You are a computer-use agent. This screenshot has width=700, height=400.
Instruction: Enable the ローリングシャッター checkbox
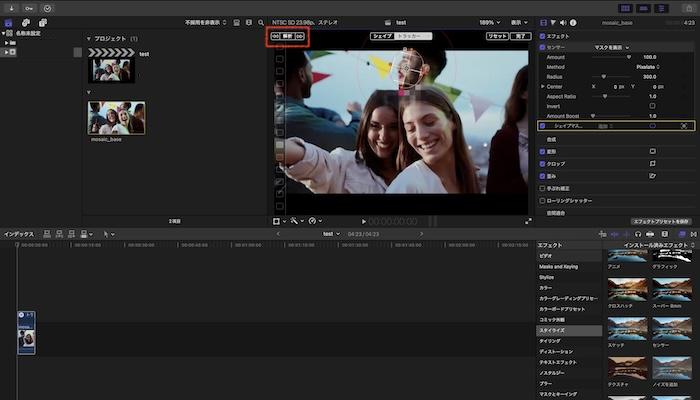pos(542,200)
